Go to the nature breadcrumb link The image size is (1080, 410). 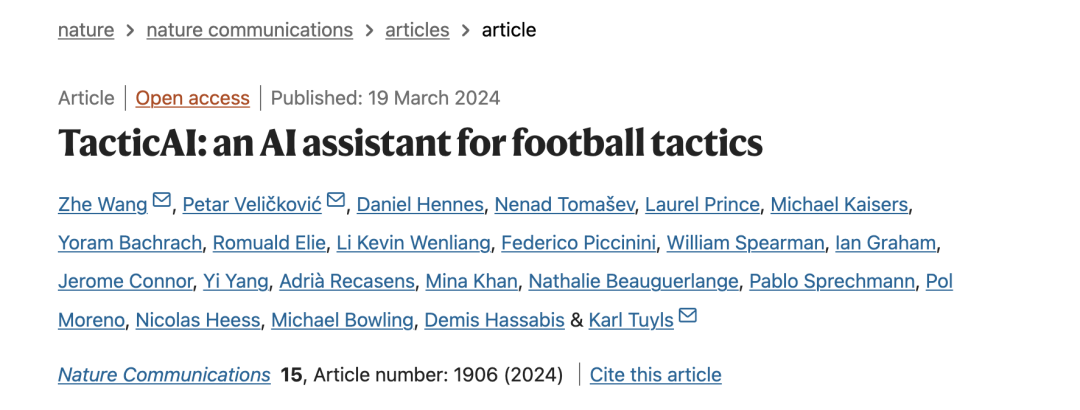[x=85, y=30]
